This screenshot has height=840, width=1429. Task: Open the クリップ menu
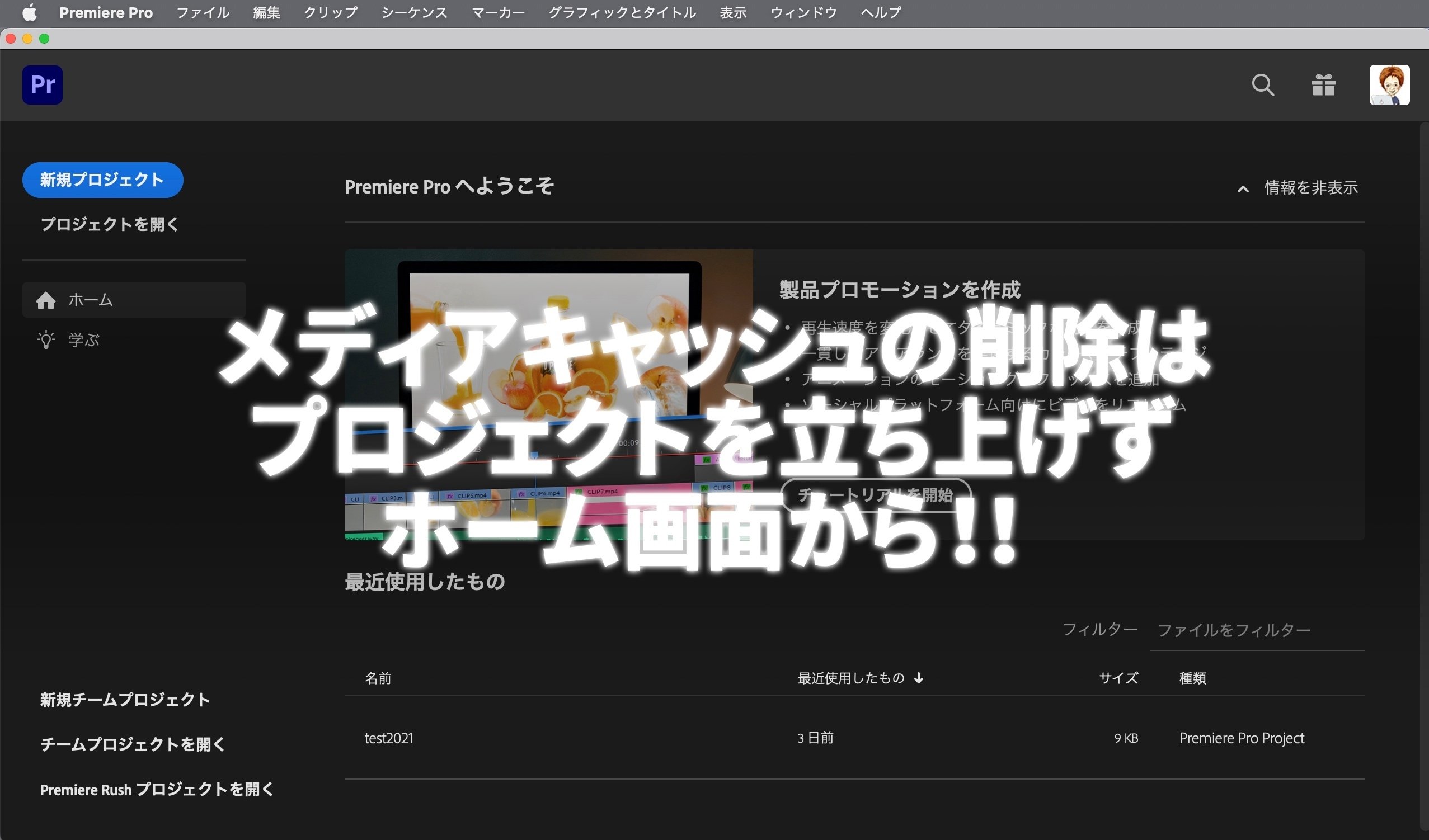click(x=331, y=12)
